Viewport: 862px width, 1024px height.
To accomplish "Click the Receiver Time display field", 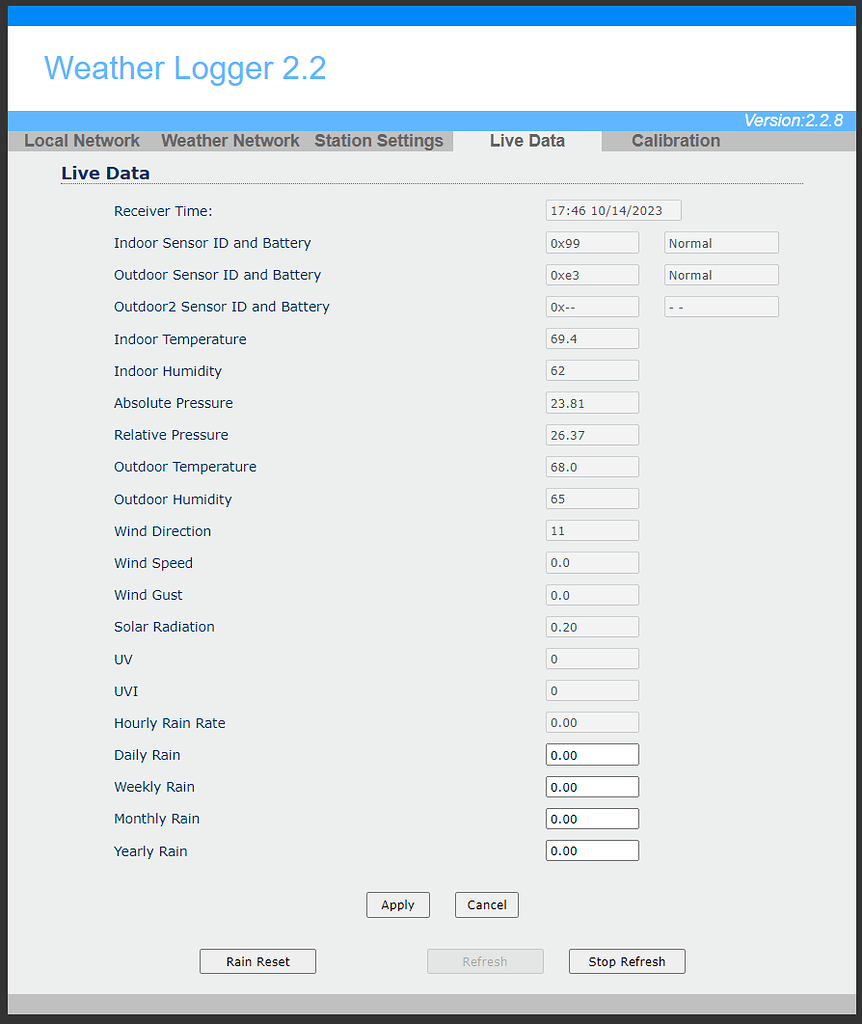I will (613, 210).
